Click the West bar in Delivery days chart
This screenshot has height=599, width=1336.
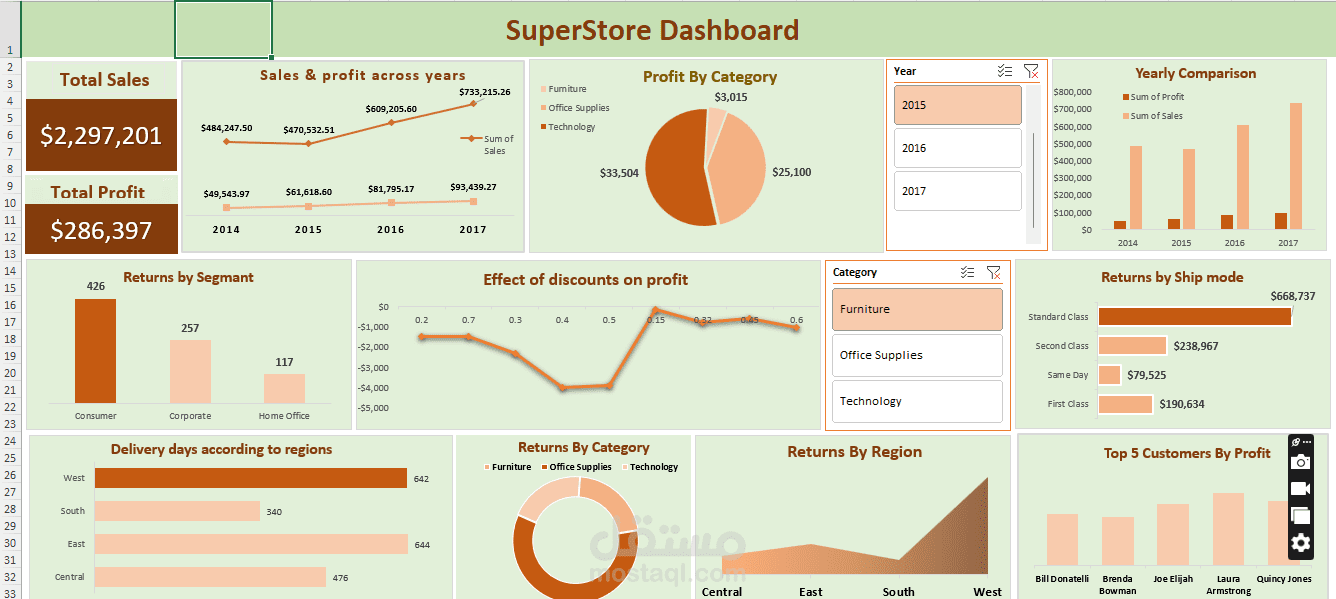click(251, 478)
